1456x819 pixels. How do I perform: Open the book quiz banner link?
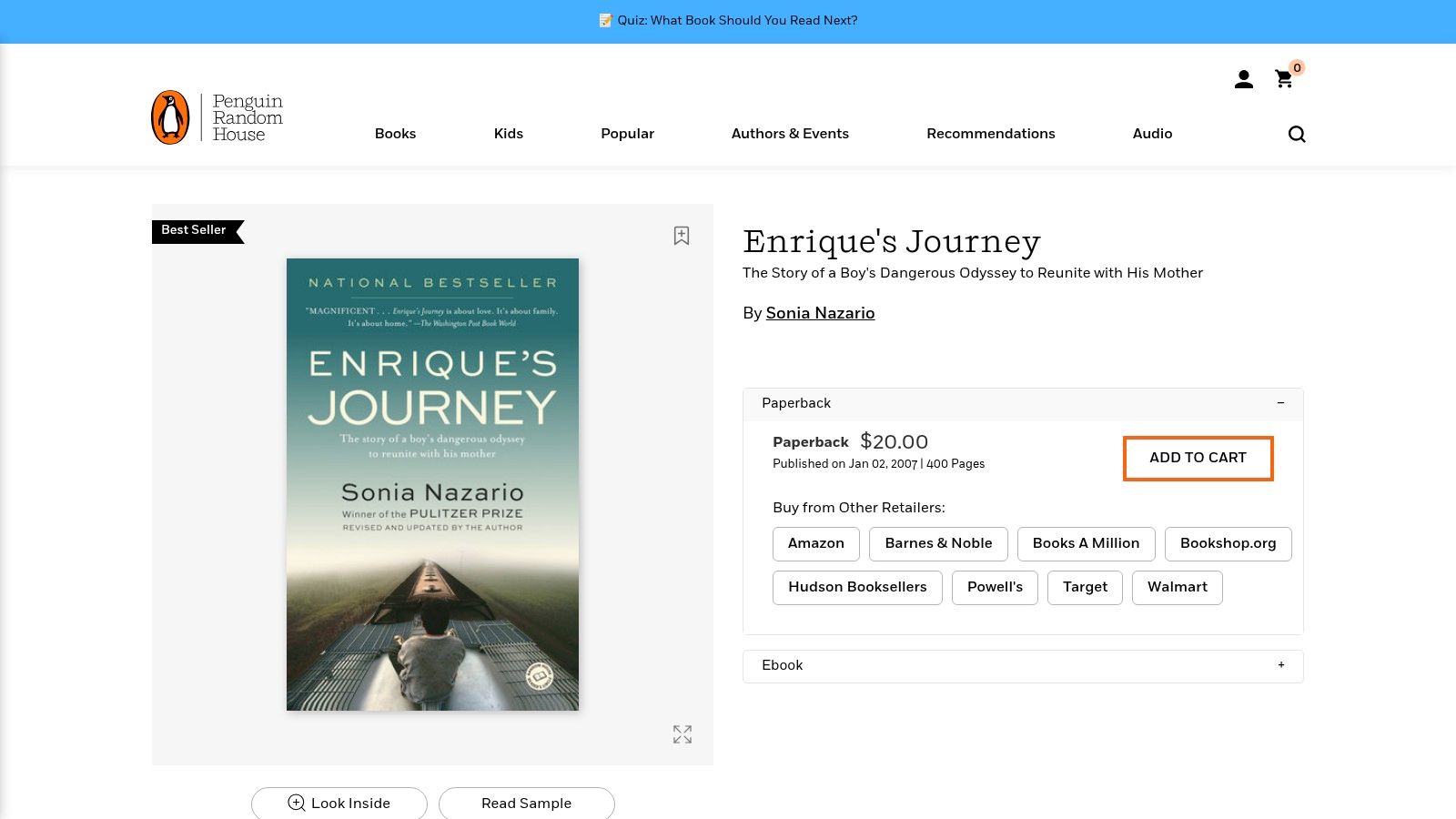[728, 20]
